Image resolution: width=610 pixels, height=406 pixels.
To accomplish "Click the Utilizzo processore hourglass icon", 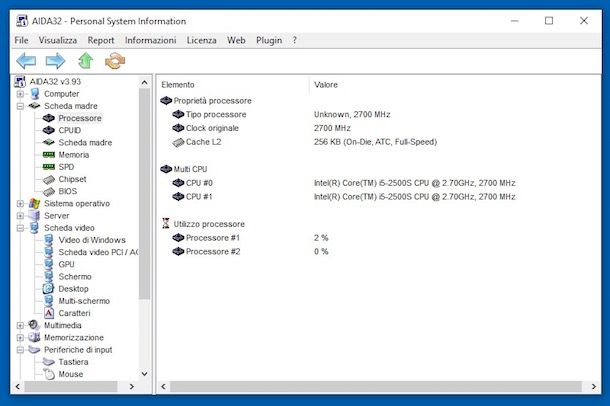I will point(166,224).
